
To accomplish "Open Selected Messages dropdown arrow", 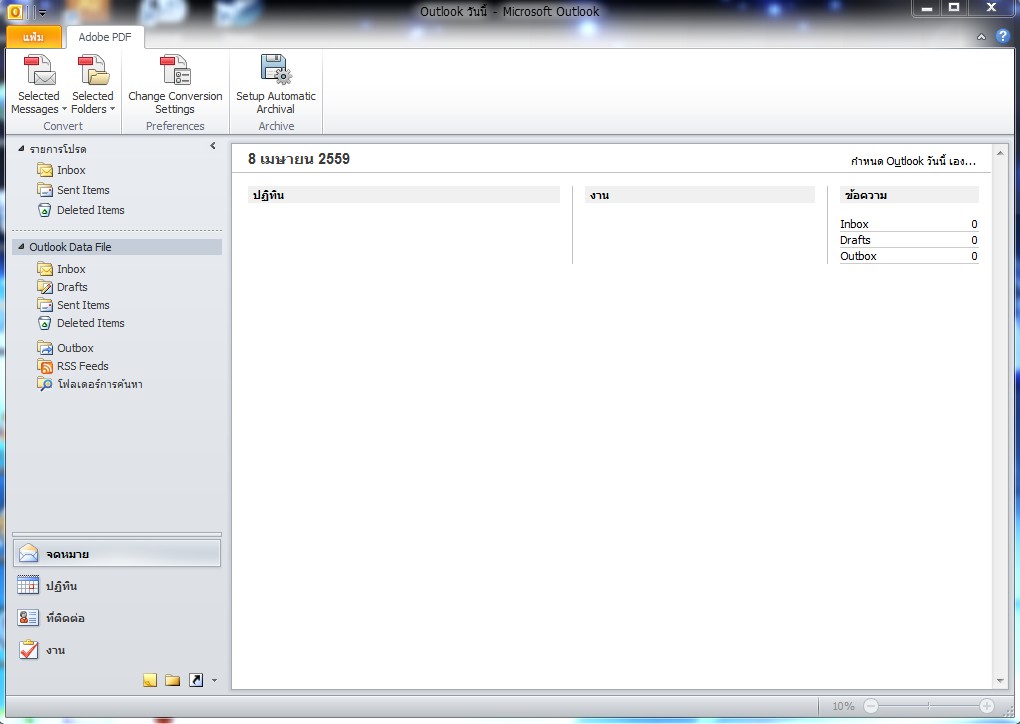I will tap(64, 109).
